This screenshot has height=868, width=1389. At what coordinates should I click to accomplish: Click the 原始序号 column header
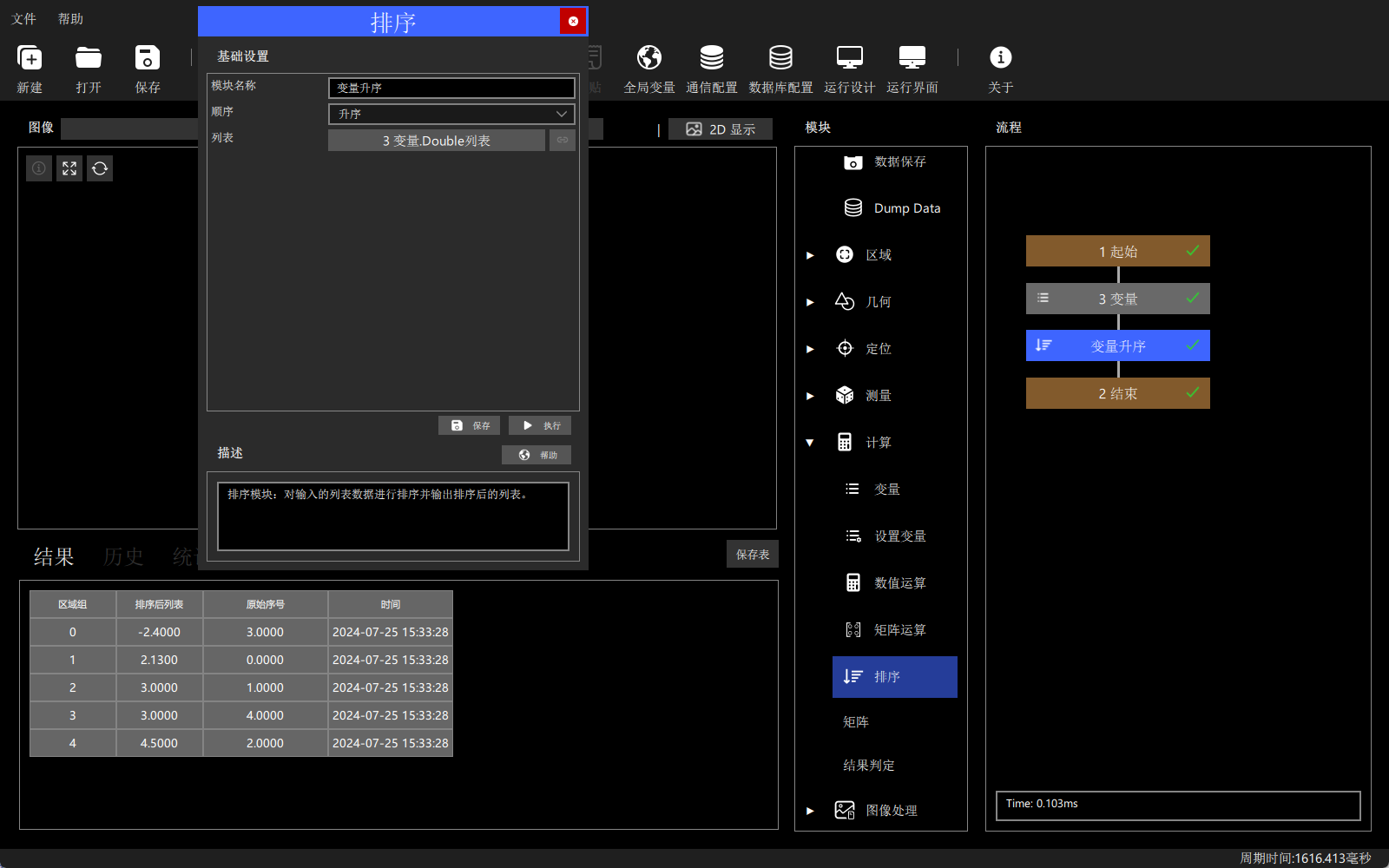(266, 604)
